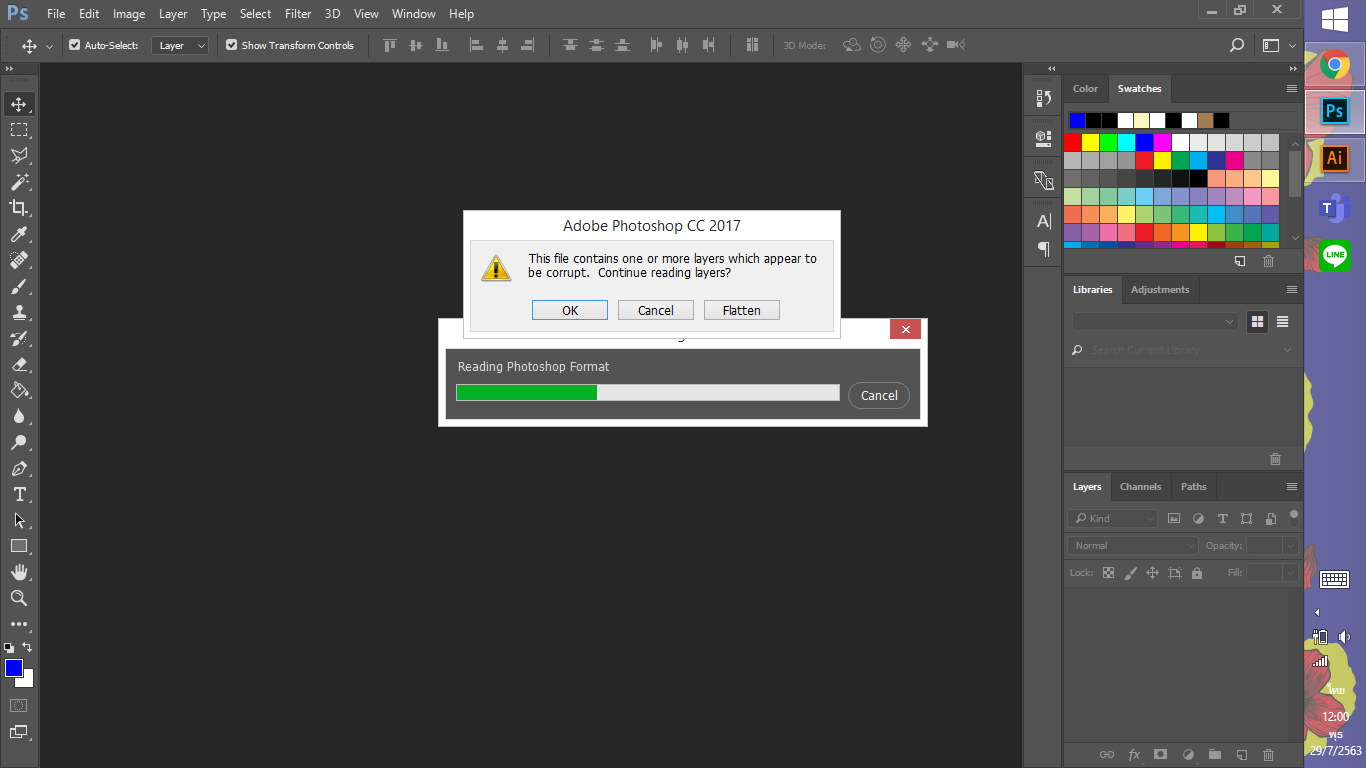
Task: Select the Magic Wand tool
Action: pyautogui.click(x=19, y=182)
